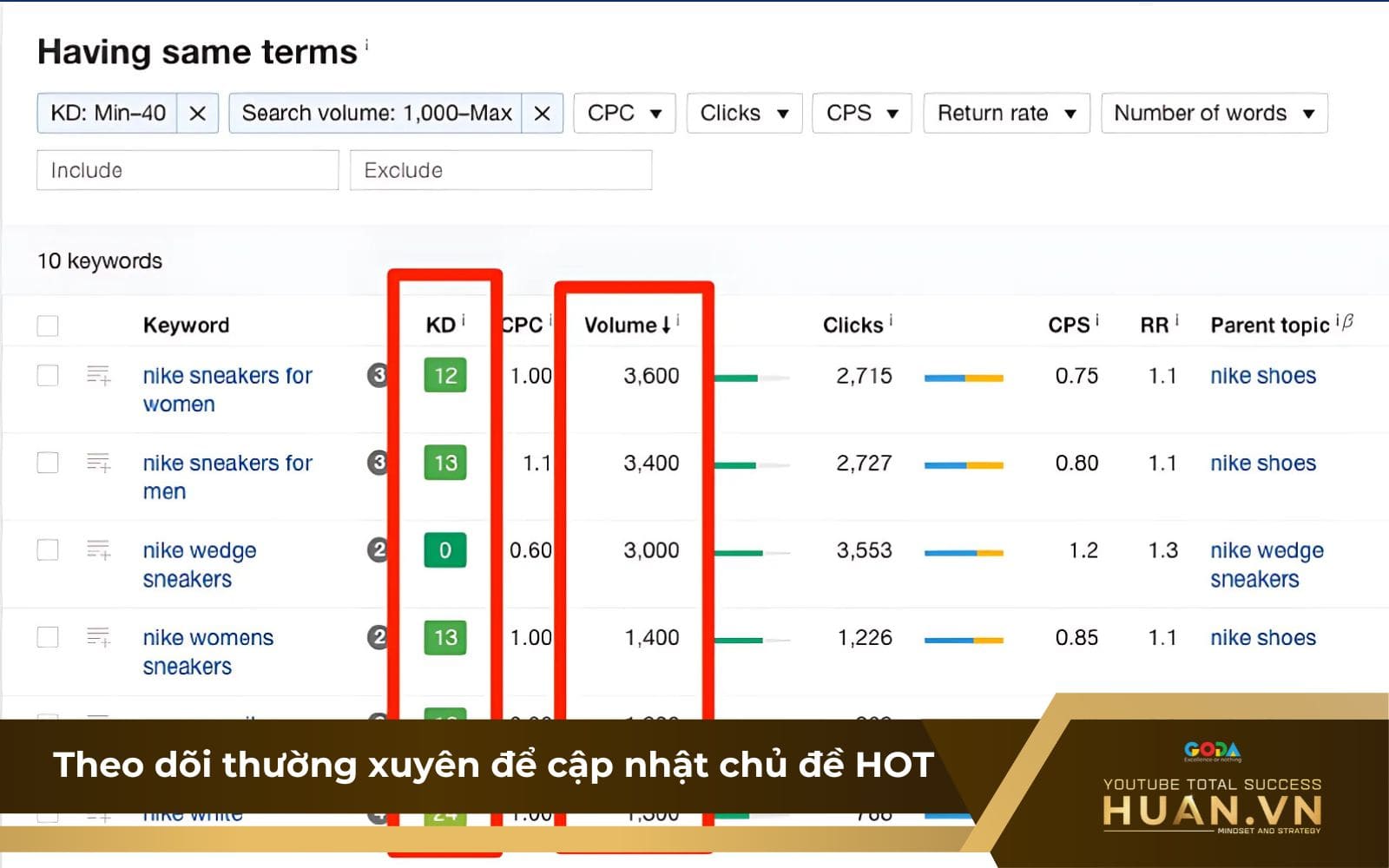Image resolution: width=1389 pixels, height=868 pixels.
Task: Sort table by Volume column
Action: click(x=627, y=325)
